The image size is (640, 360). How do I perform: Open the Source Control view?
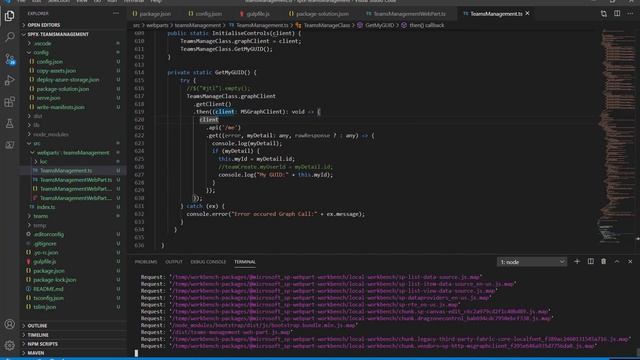[x=9, y=59]
